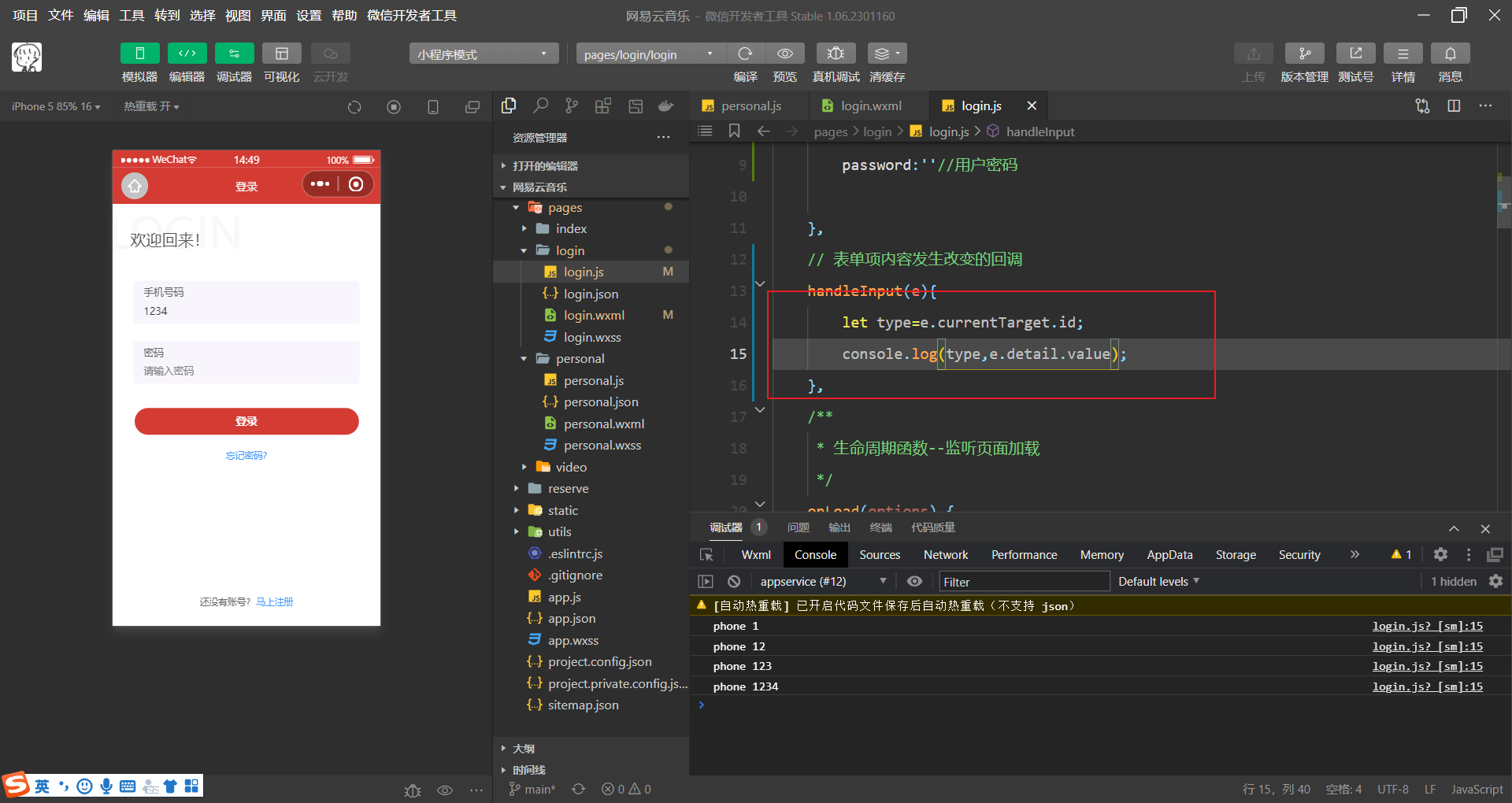Click the 马上注册 link
The image size is (1512, 803).
(275, 601)
